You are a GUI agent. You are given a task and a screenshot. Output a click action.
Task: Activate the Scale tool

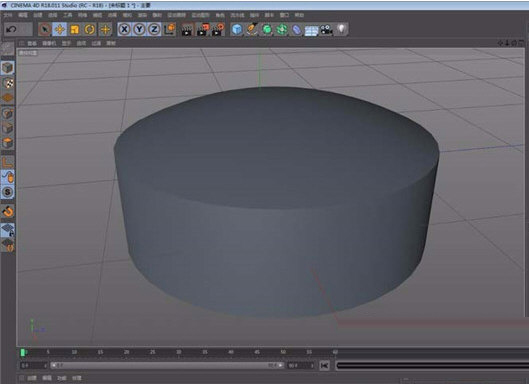point(75,29)
